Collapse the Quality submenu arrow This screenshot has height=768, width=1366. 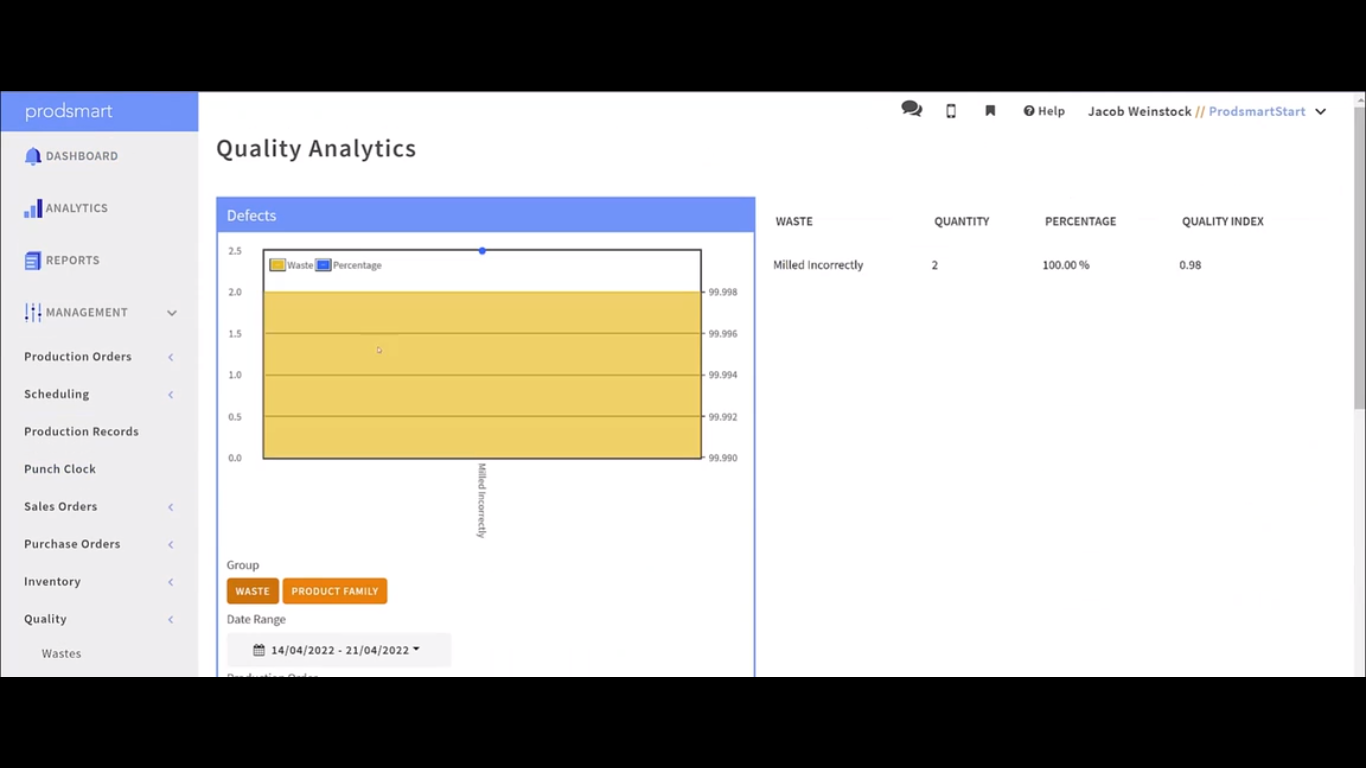pyautogui.click(x=171, y=620)
